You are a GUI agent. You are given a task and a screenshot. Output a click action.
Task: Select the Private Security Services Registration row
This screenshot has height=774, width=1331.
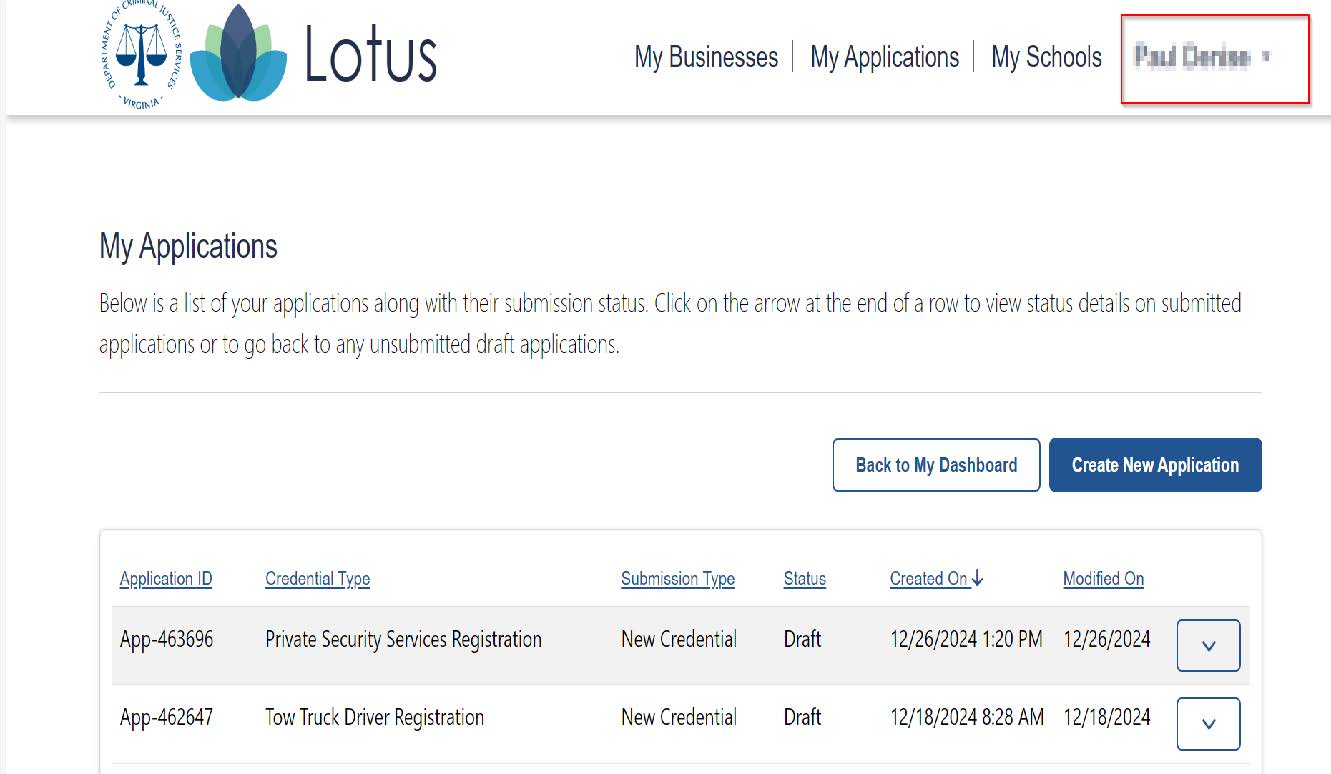click(403, 640)
